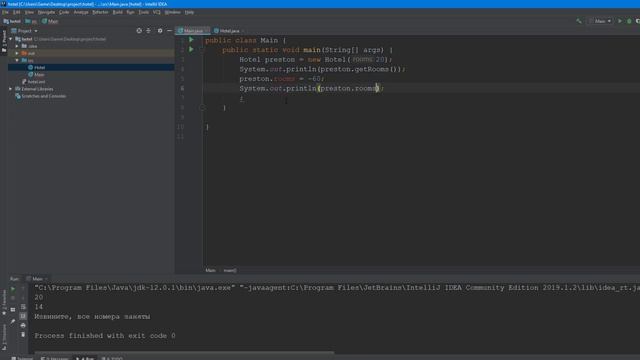Open the Main run configuration dropdown

[x=600, y=21]
